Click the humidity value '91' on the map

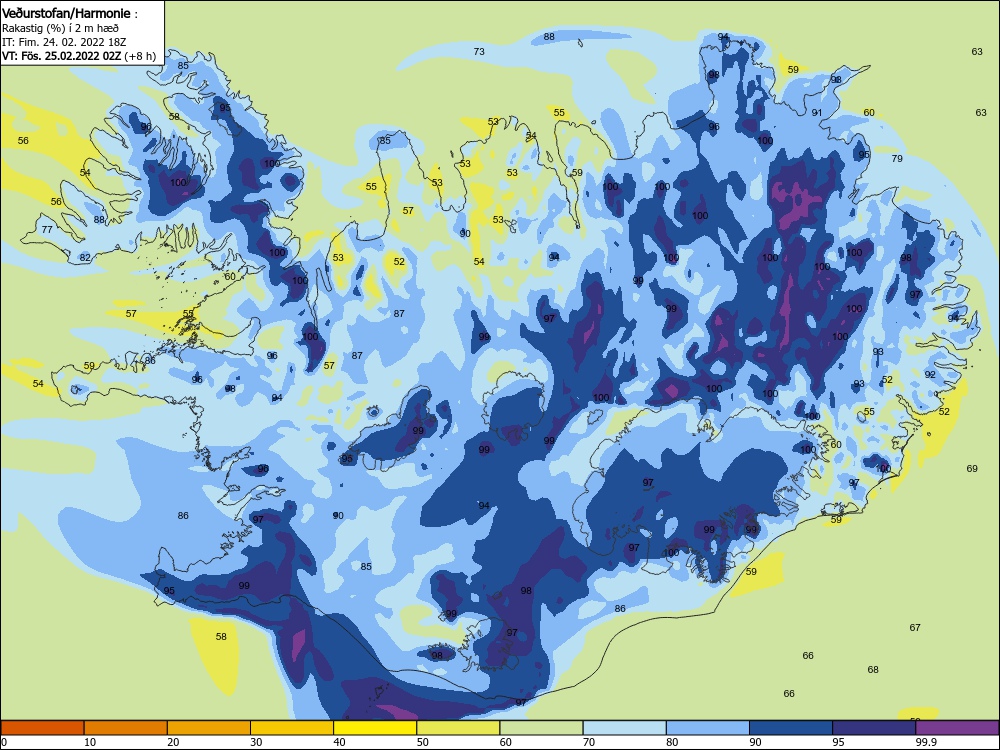coord(817,113)
